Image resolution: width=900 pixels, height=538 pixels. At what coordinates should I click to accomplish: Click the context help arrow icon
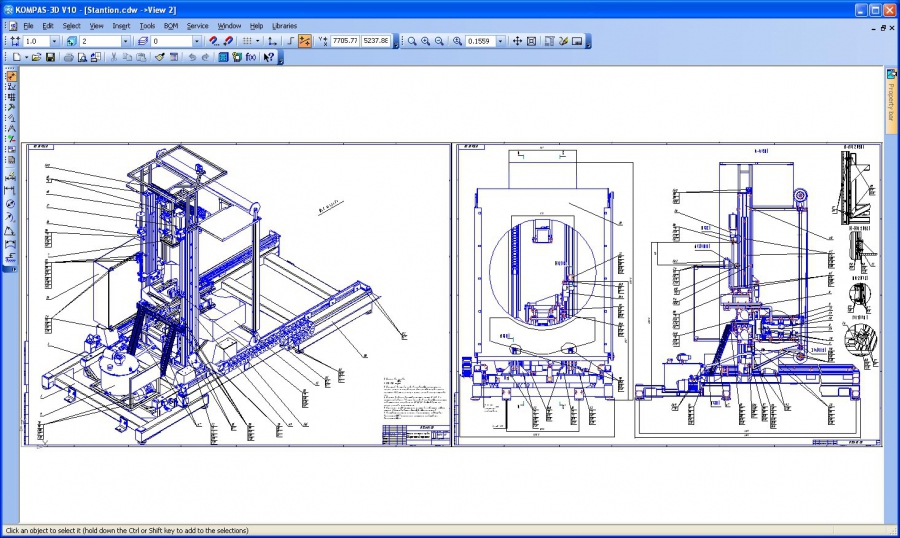coord(268,58)
